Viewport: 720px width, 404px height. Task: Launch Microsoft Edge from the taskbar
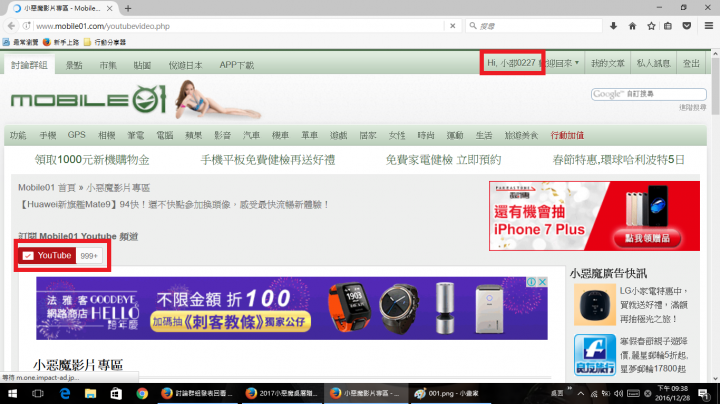tap(65, 393)
